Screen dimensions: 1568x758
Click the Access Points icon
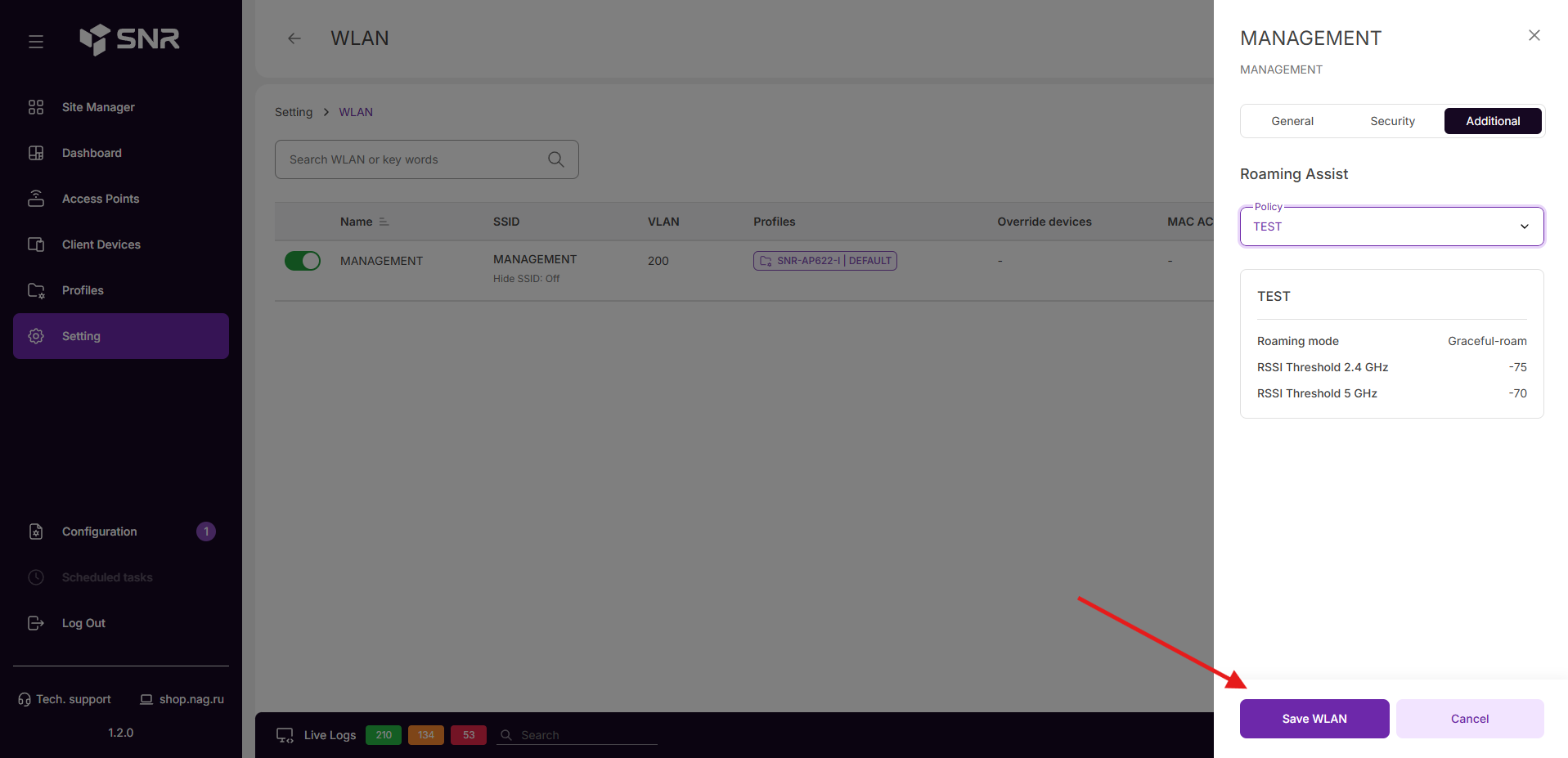tap(36, 199)
